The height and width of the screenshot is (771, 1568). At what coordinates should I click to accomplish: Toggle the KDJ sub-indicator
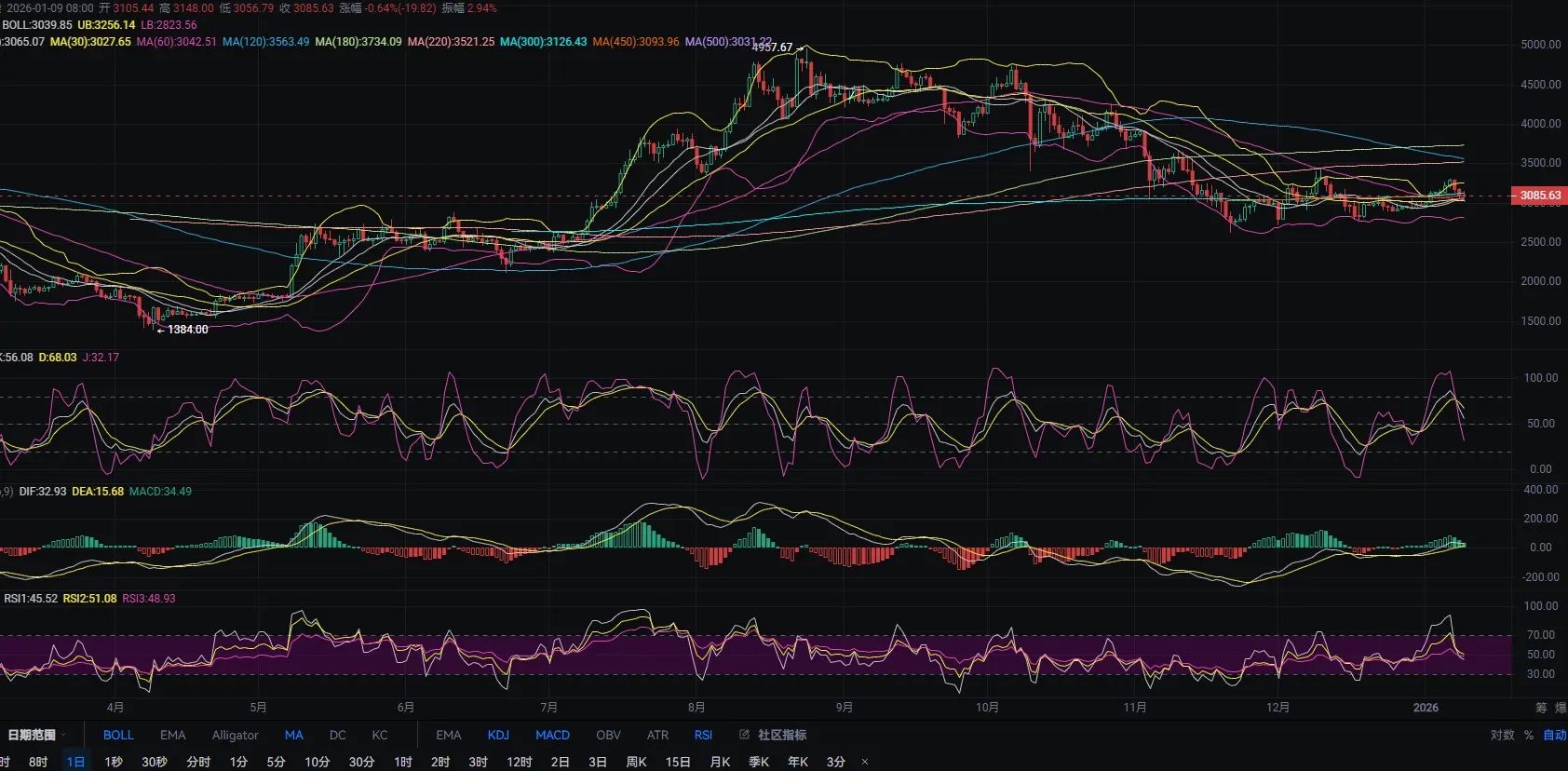[498, 735]
